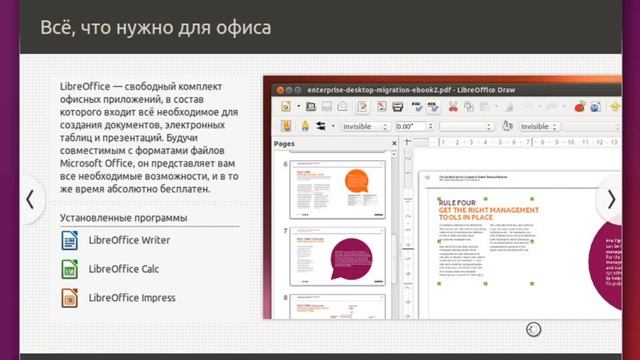This screenshot has width=640, height=360.
Task: Click the RULE FOUR heading on page
Action: pyautogui.click(x=457, y=202)
